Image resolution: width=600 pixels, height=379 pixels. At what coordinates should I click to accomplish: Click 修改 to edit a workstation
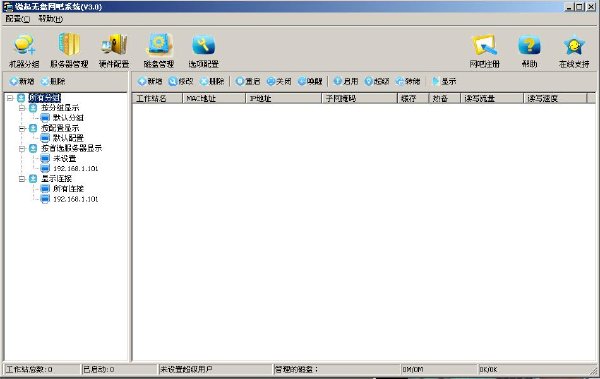coord(181,81)
